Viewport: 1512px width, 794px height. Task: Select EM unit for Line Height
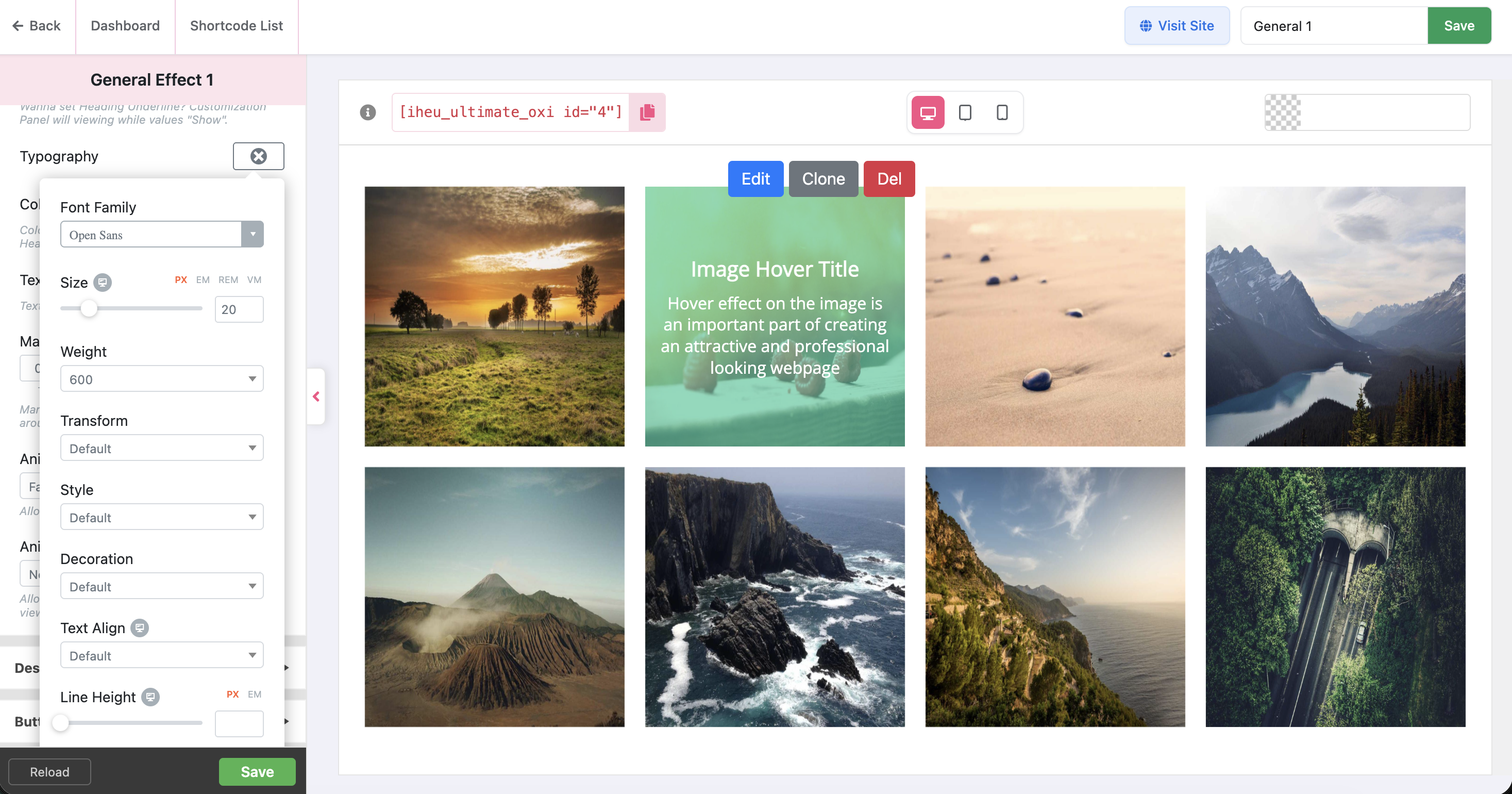point(254,694)
